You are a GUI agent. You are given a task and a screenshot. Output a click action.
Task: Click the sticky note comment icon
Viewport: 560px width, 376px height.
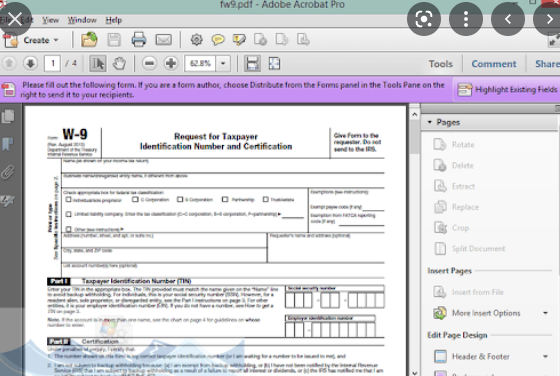218,39
